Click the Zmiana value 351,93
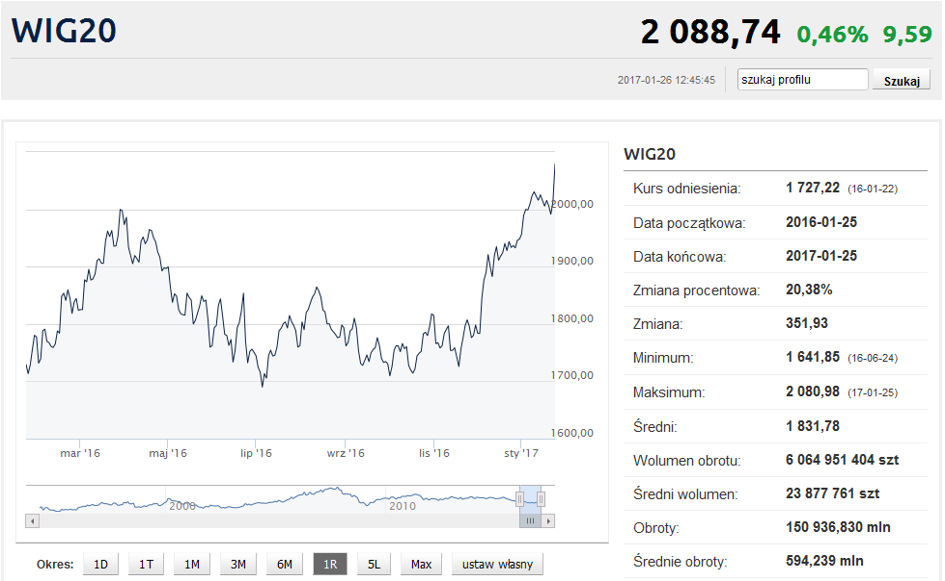The image size is (945, 581). (x=806, y=323)
